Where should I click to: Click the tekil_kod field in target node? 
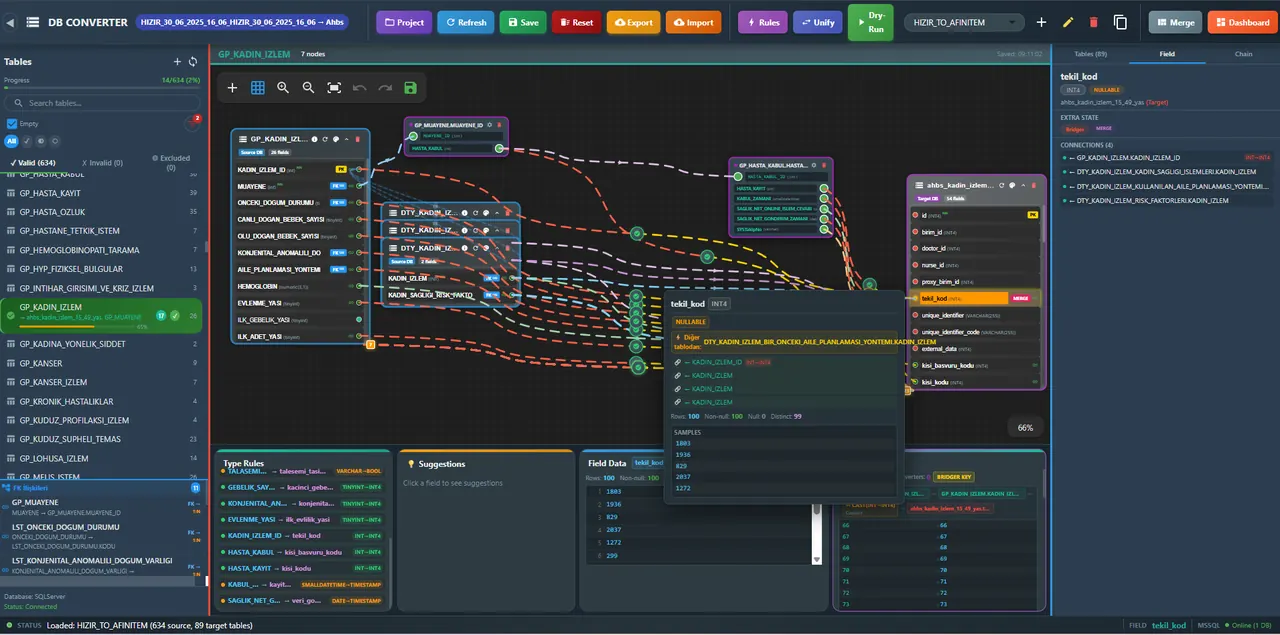coord(975,298)
